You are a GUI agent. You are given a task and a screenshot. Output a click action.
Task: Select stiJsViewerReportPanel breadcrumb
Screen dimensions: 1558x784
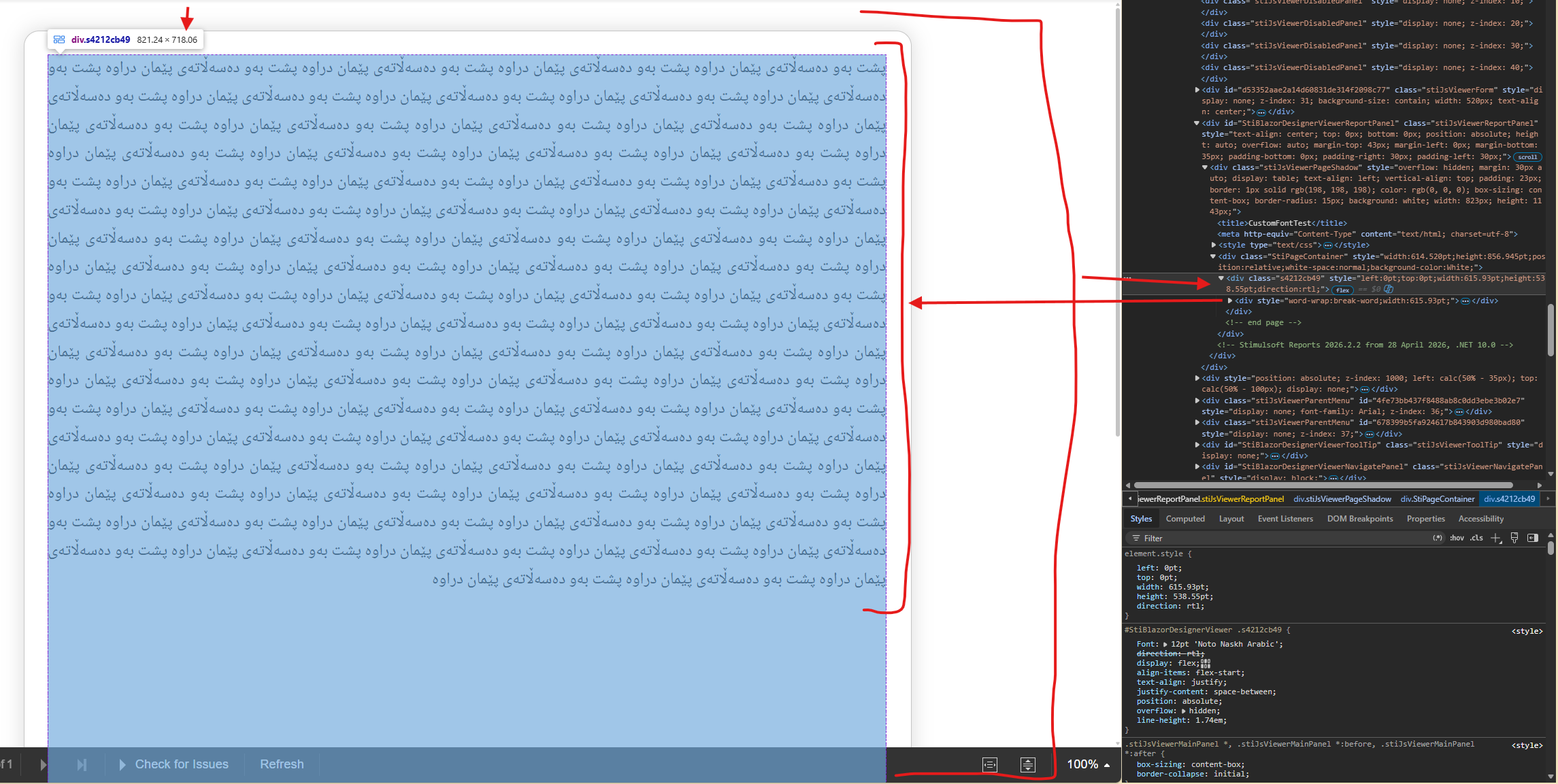coord(1211,499)
